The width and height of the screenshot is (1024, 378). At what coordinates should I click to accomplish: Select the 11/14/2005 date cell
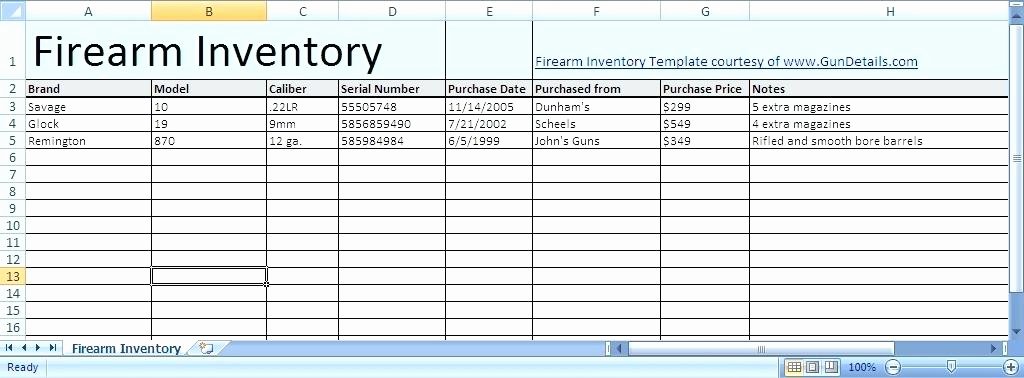click(x=489, y=106)
